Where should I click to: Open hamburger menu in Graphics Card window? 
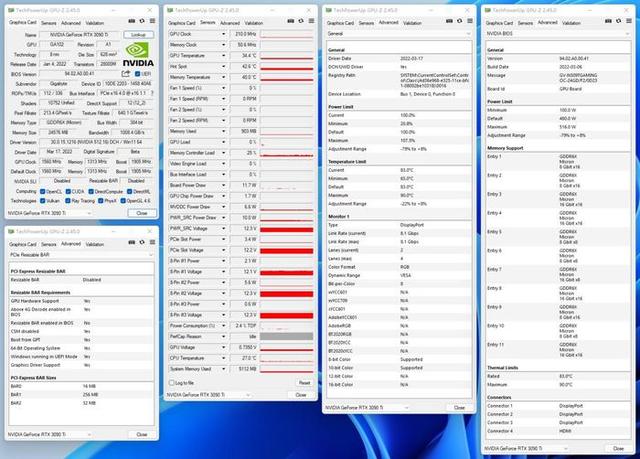coord(152,21)
